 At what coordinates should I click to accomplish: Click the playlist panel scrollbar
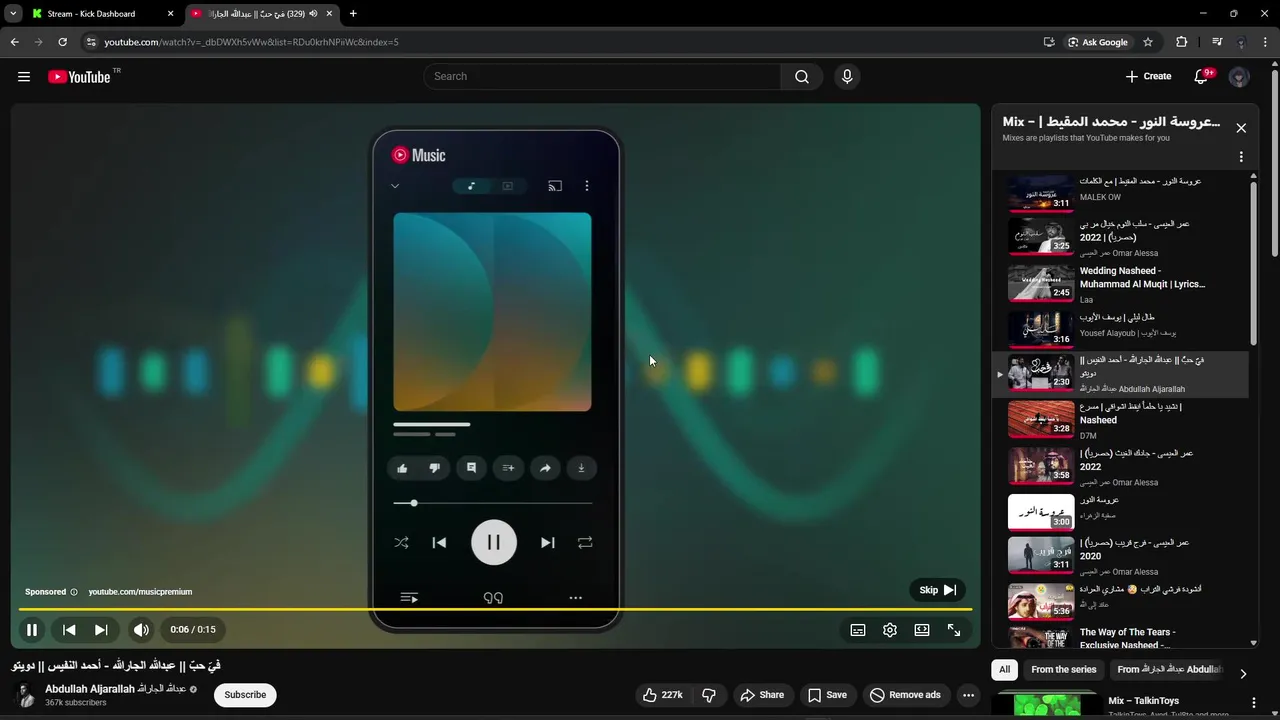tap(1254, 262)
